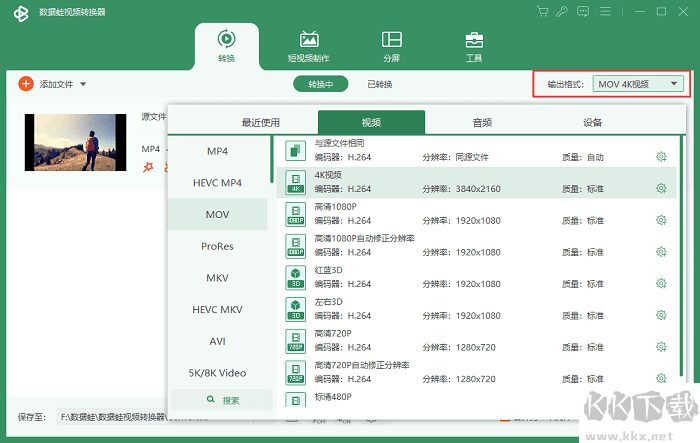The height and width of the screenshot is (443, 700).
Task: Click the shopping cart icon in title bar
Action: click(543, 11)
